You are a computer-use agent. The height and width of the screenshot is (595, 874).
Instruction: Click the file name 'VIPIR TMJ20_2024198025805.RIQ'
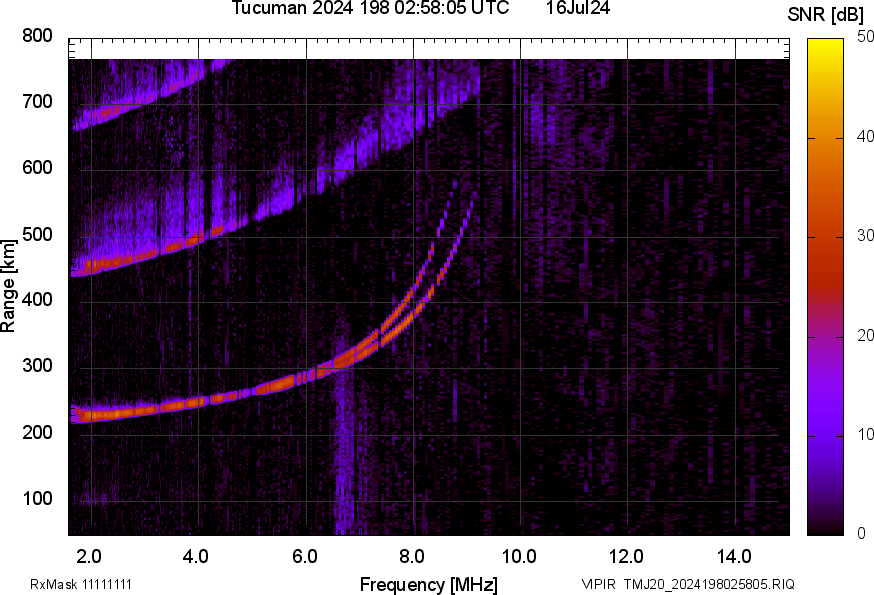(688, 584)
